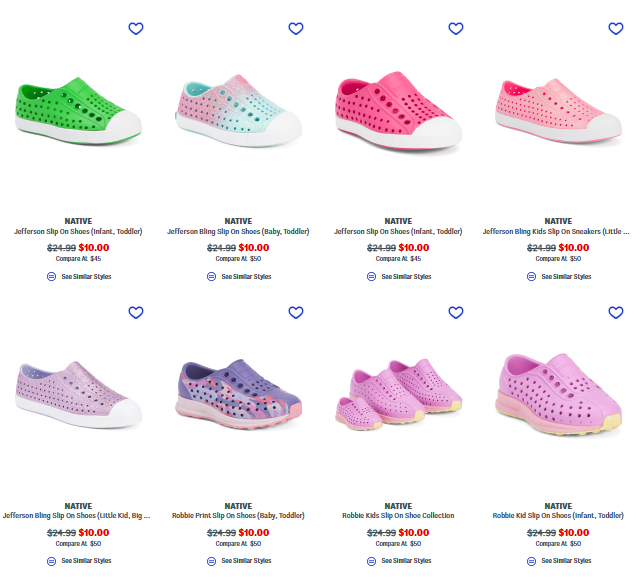Click similar styles icon under green shoe
Screen dimensions: 641x580
(x=51, y=276)
